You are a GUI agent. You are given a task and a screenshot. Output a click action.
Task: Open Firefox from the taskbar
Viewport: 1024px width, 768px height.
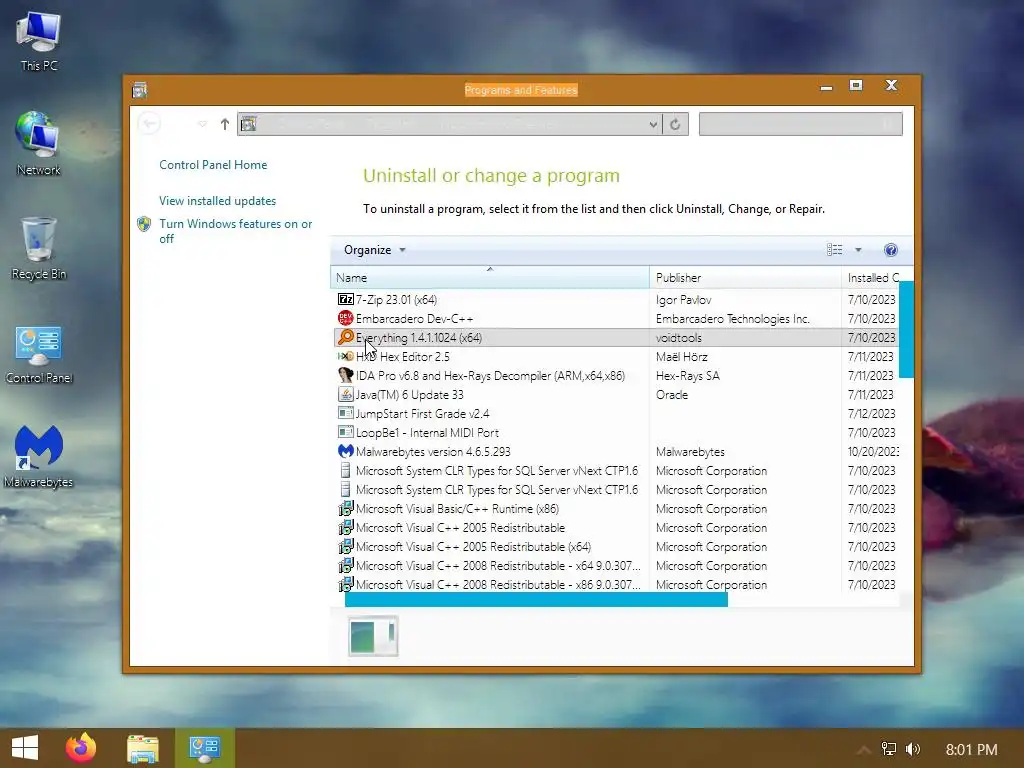(x=81, y=748)
